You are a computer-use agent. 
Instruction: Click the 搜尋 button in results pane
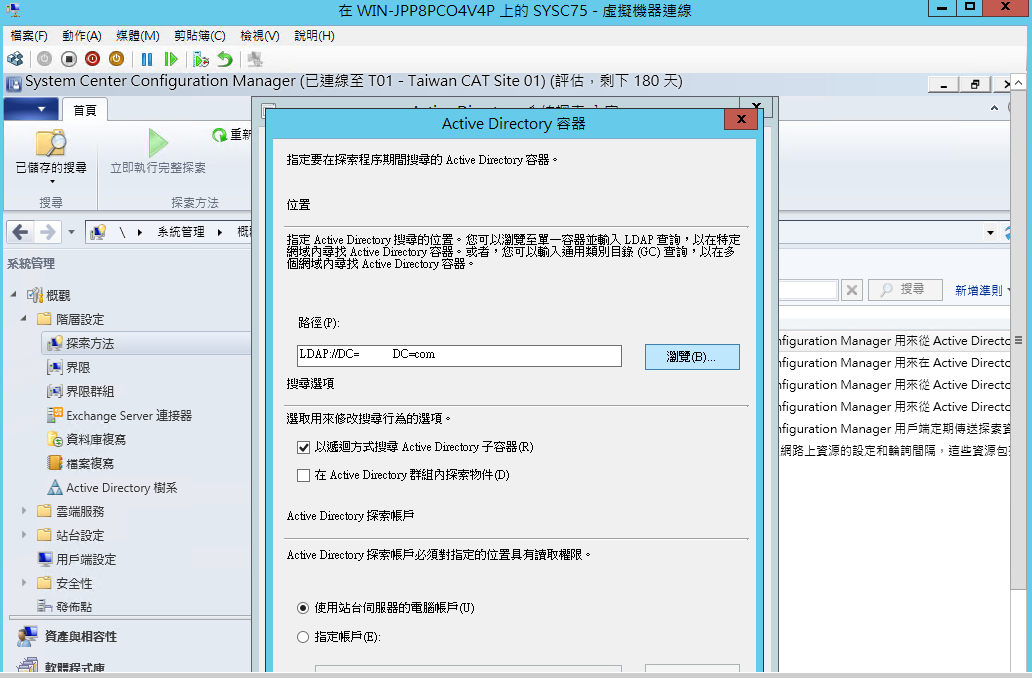click(905, 289)
